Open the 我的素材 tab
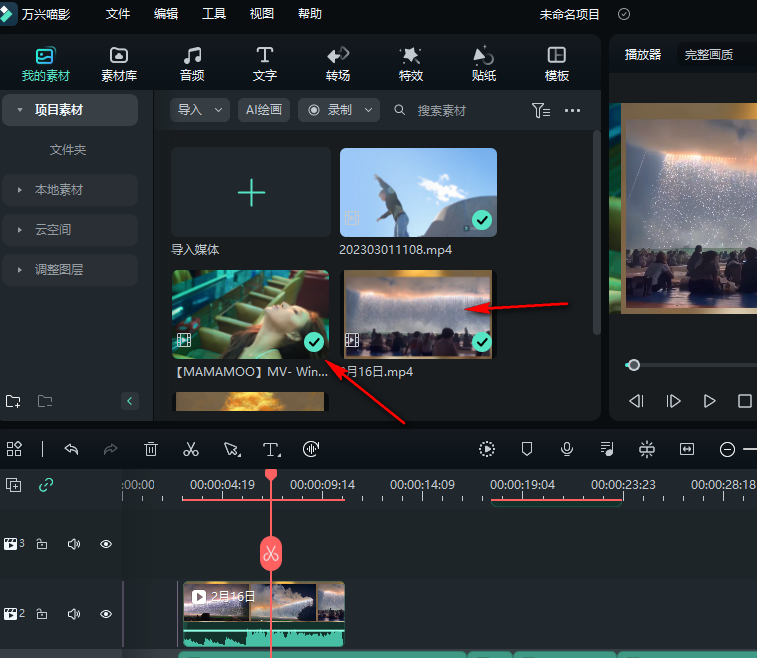 point(45,64)
